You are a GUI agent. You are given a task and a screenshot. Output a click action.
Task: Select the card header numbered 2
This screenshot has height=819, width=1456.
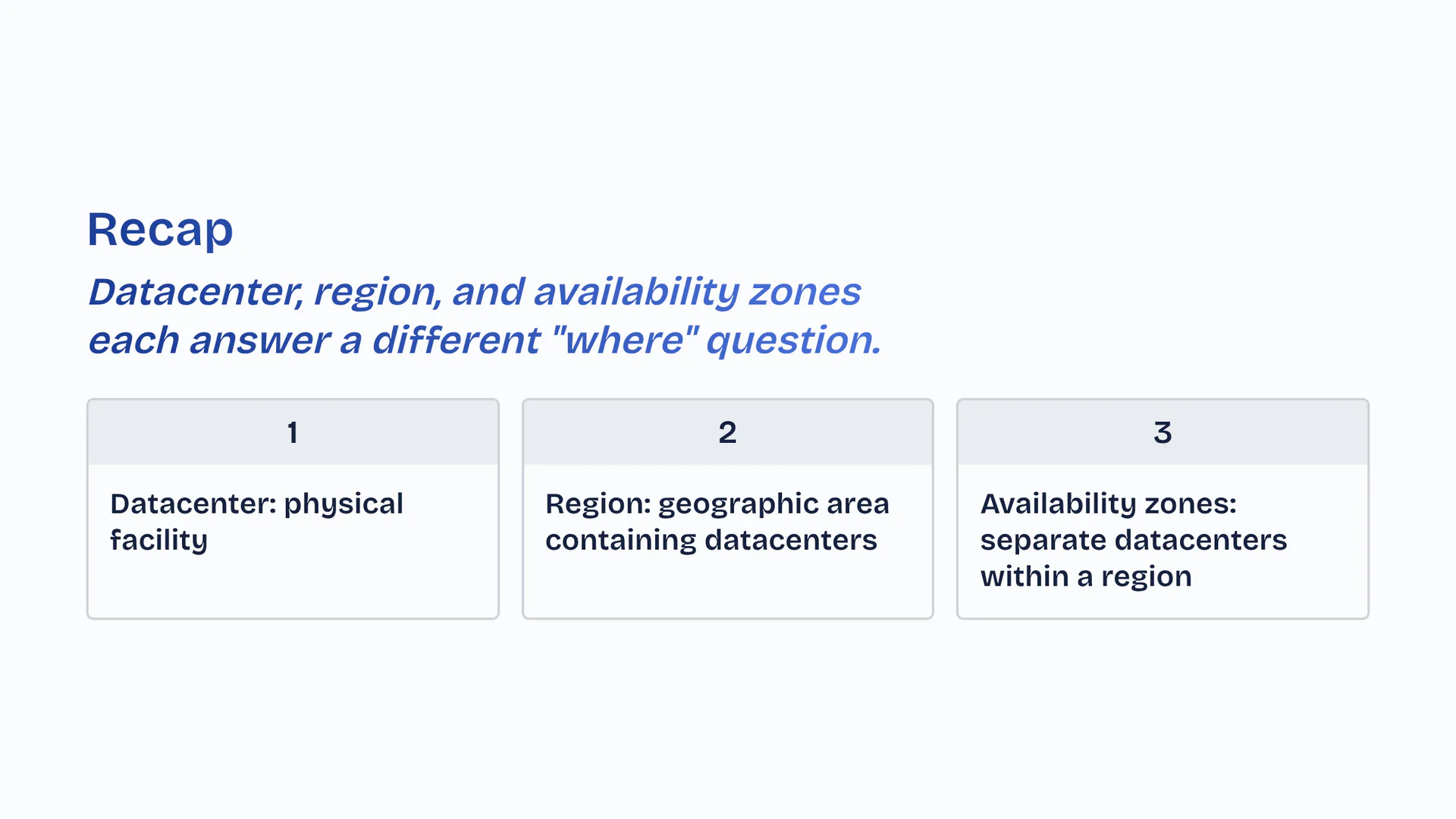[727, 432]
